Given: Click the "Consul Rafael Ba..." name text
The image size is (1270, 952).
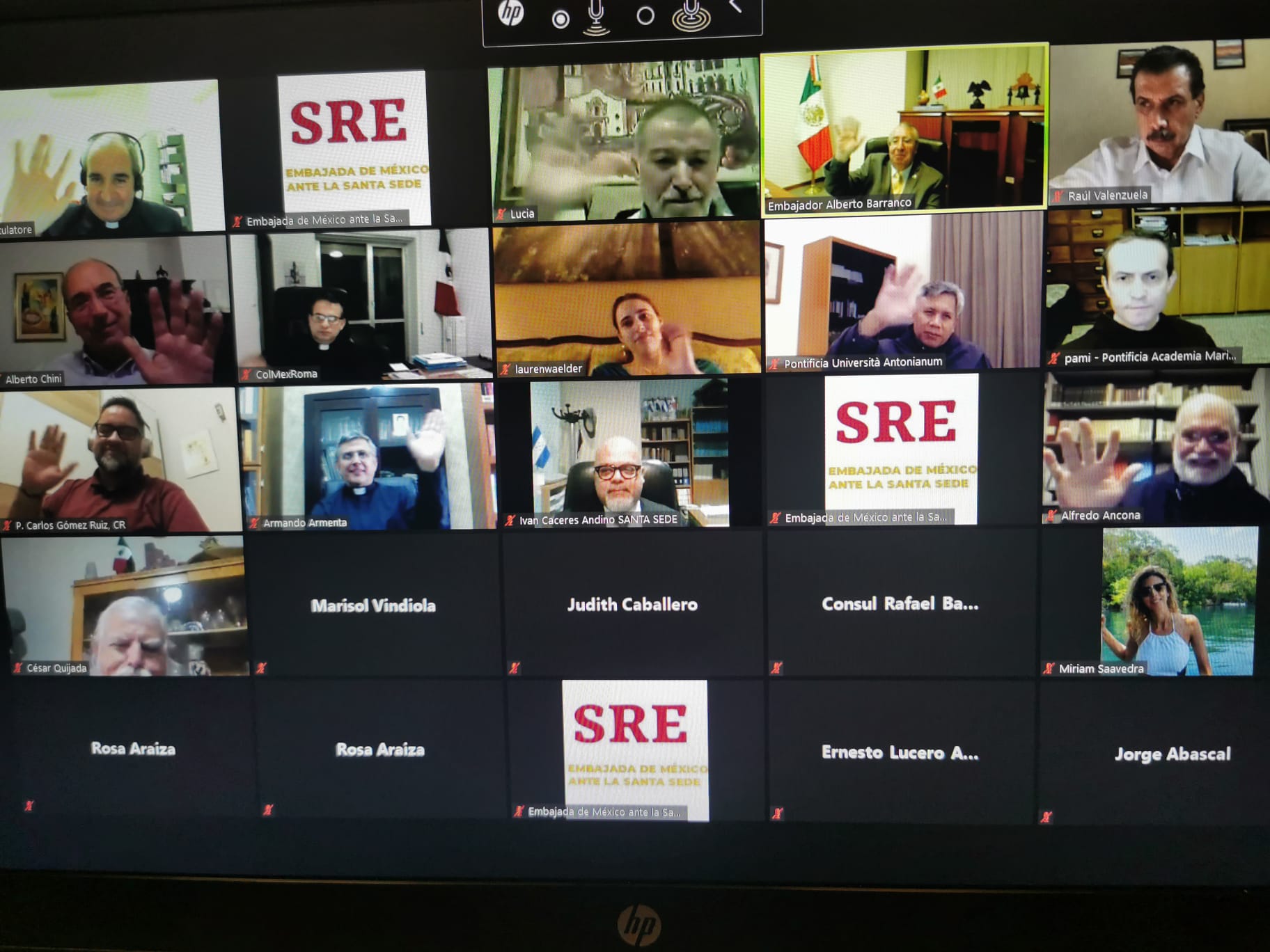Looking at the screenshot, I should (900, 603).
